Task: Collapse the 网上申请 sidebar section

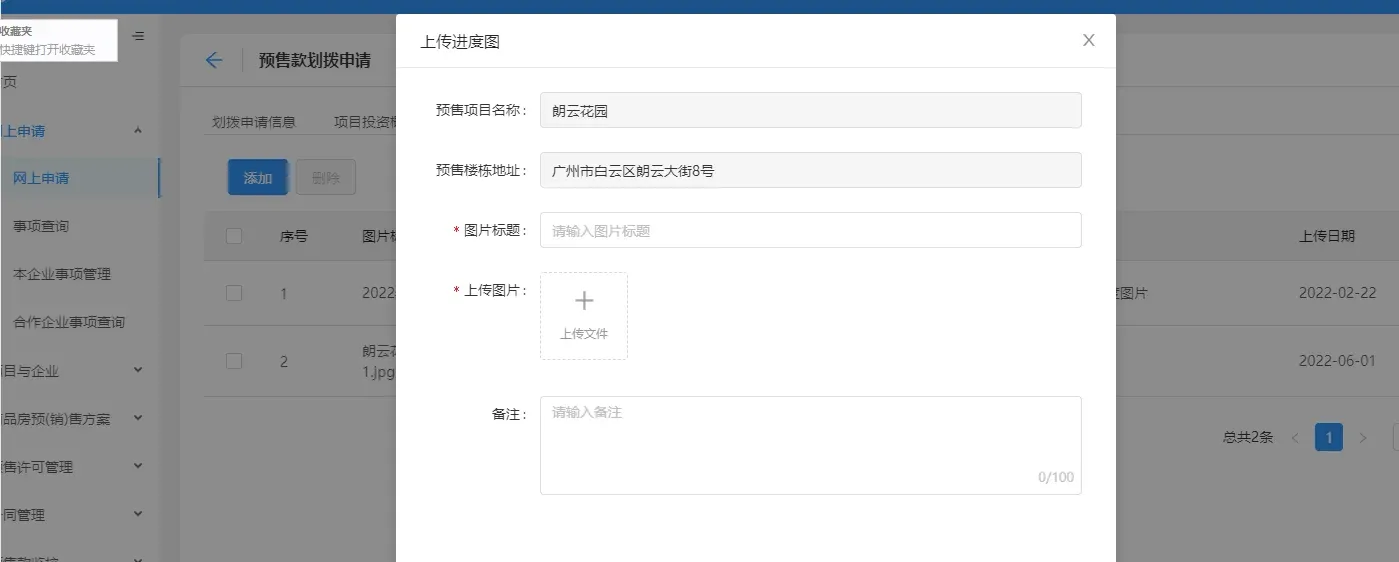Action: pos(138,131)
